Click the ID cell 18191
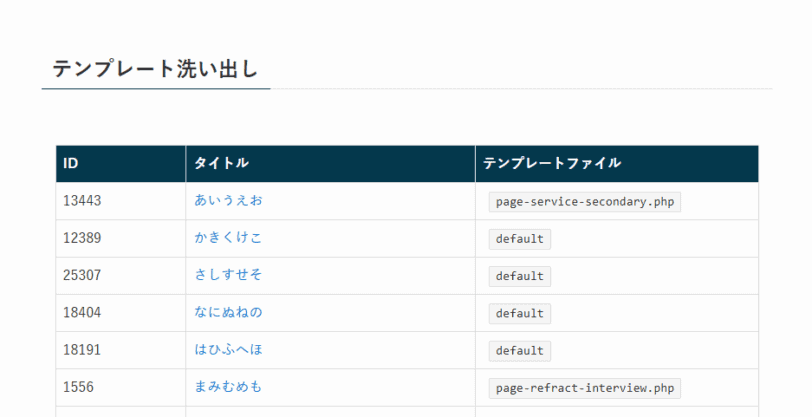Viewport: 812px width, 417px height. pyautogui.click(x=82, y=350)
